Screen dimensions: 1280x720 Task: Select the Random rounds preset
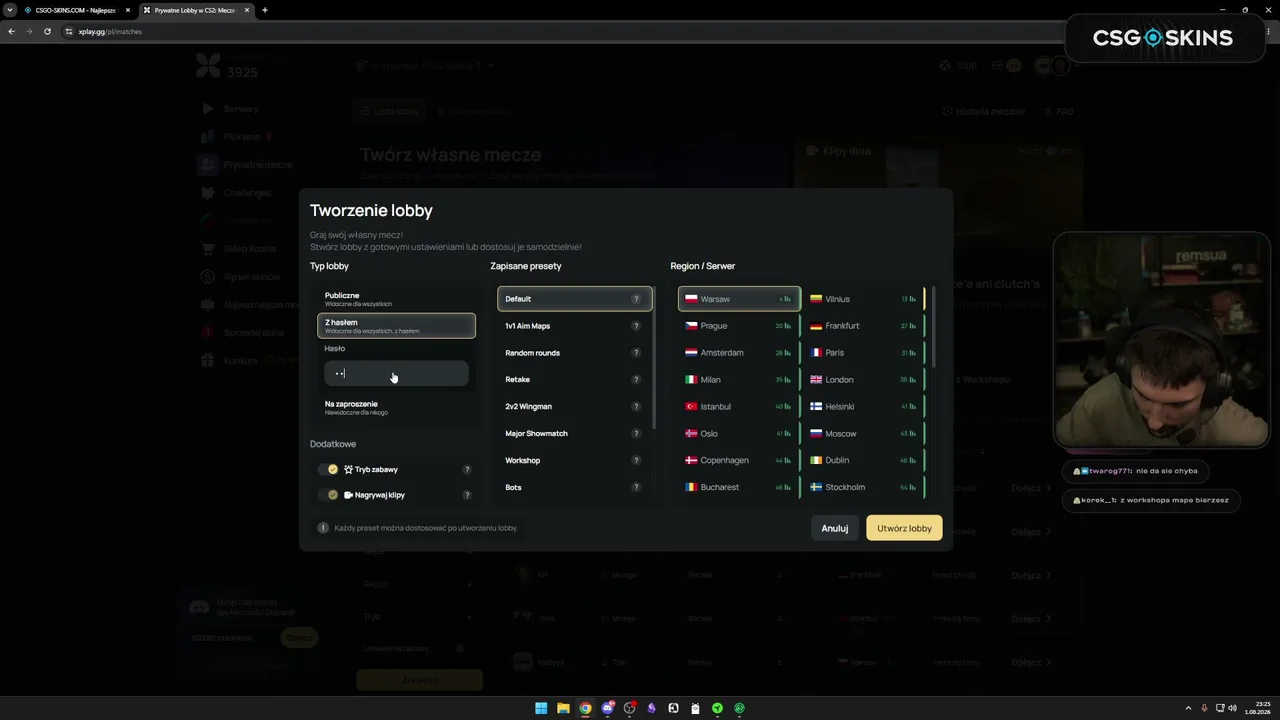575,353
